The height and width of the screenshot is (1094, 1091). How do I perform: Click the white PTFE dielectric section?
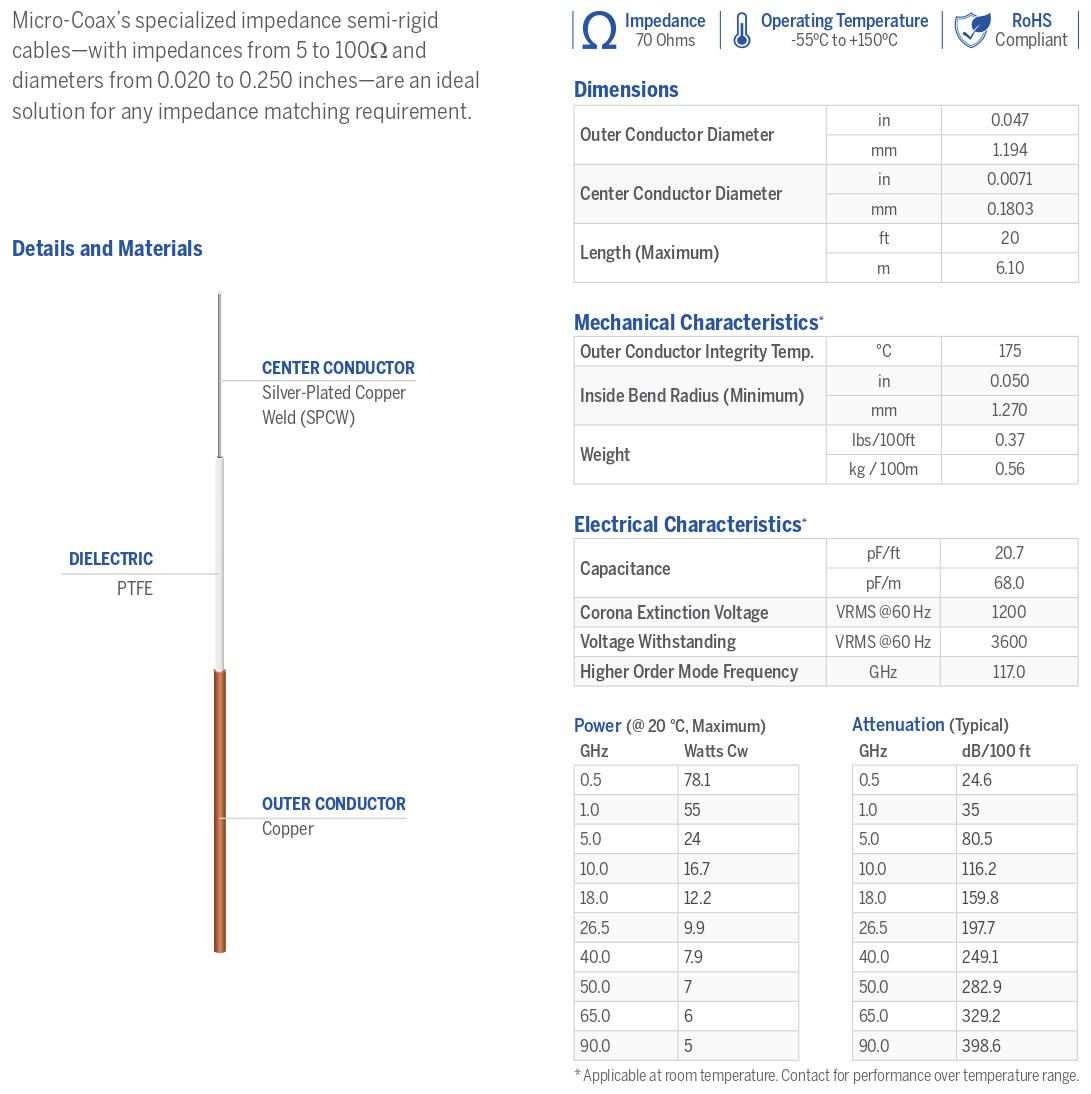point(220,565)
